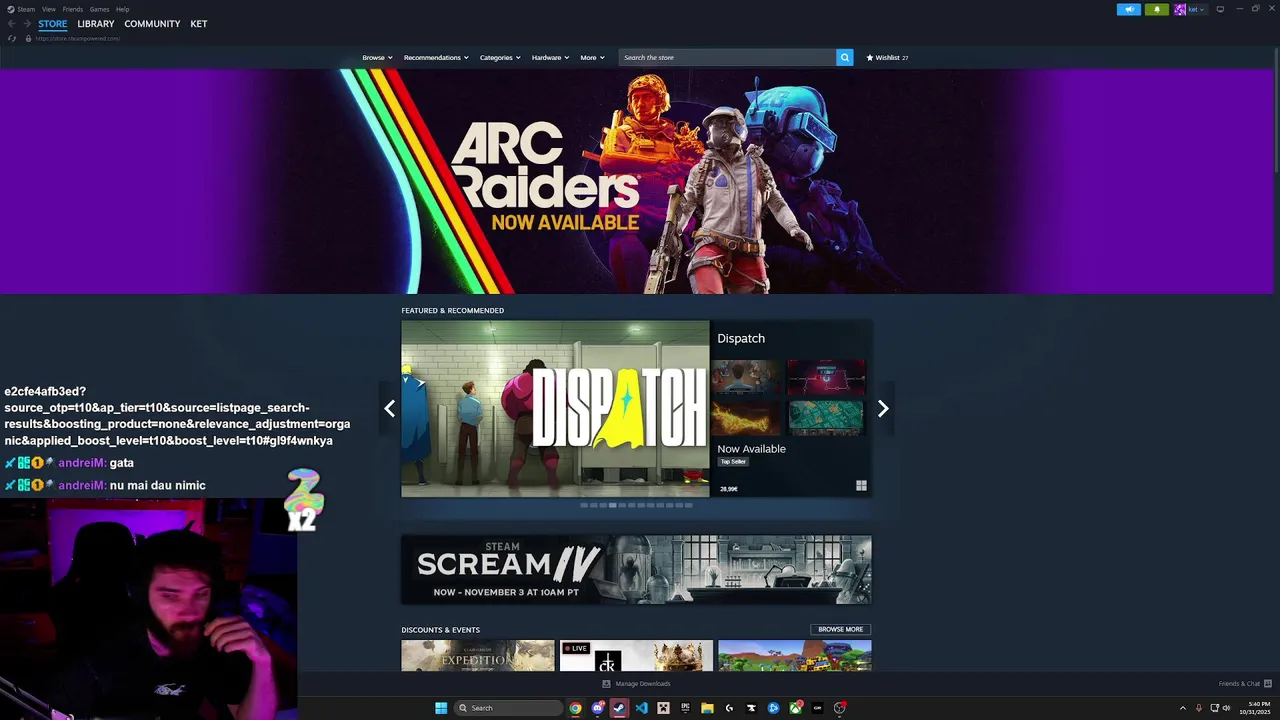The height and width of the screenshot is (720, 1280).
Task: View Dispatch bottom-right screenshot thumbnail
Action: [826, 418]
